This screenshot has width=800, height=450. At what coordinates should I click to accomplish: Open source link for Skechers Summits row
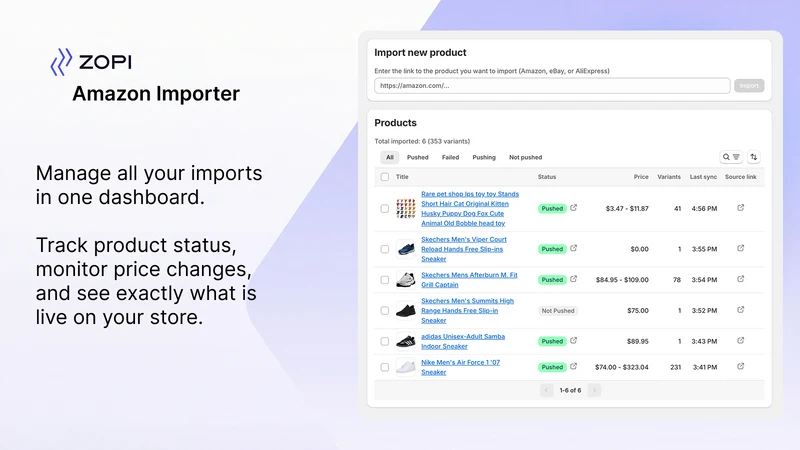[x=740, y=310]
